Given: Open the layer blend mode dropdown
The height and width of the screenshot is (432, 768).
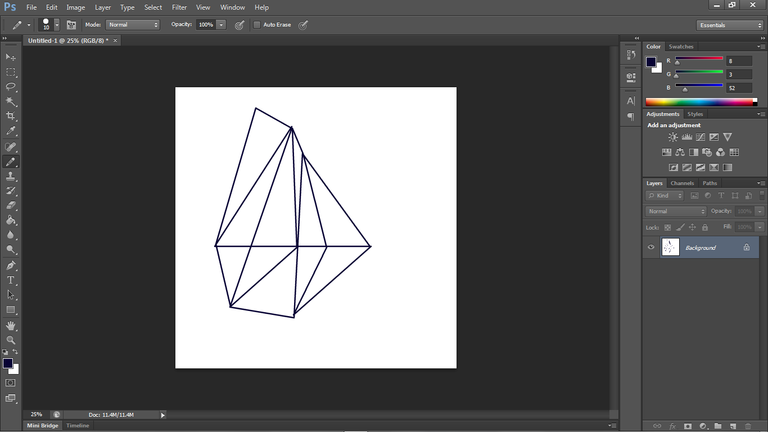Looking at the screenshot, I should (676, 211).
